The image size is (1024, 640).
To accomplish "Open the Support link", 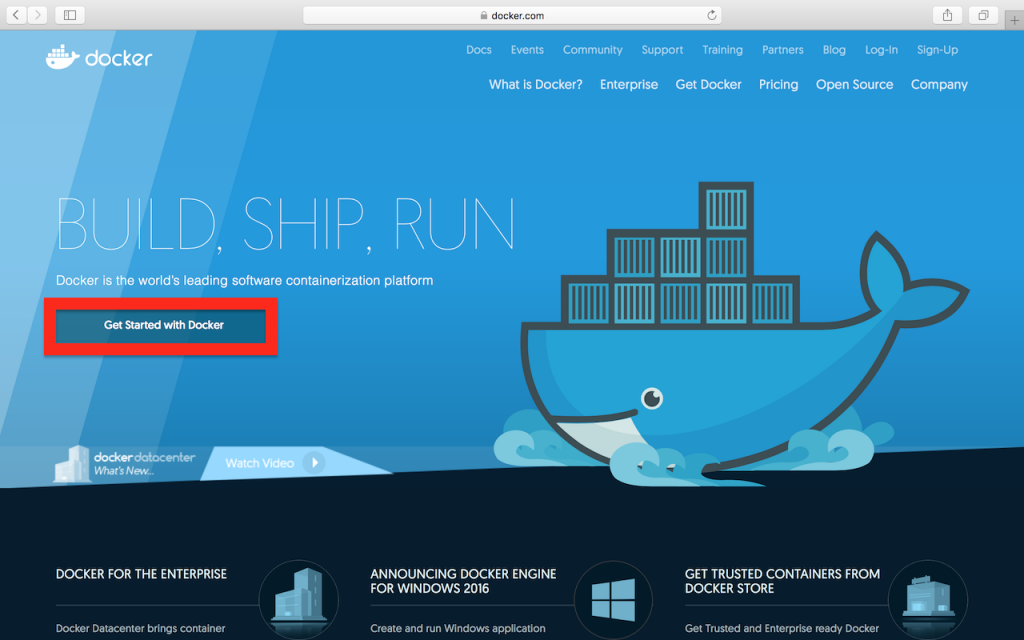I will tap(662, 50).
